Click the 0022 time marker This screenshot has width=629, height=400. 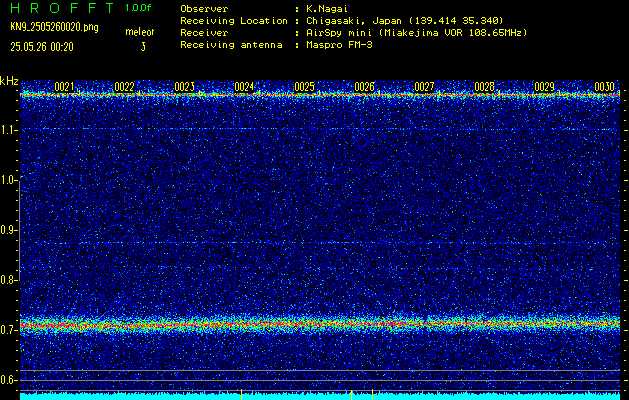pos(124,87)
